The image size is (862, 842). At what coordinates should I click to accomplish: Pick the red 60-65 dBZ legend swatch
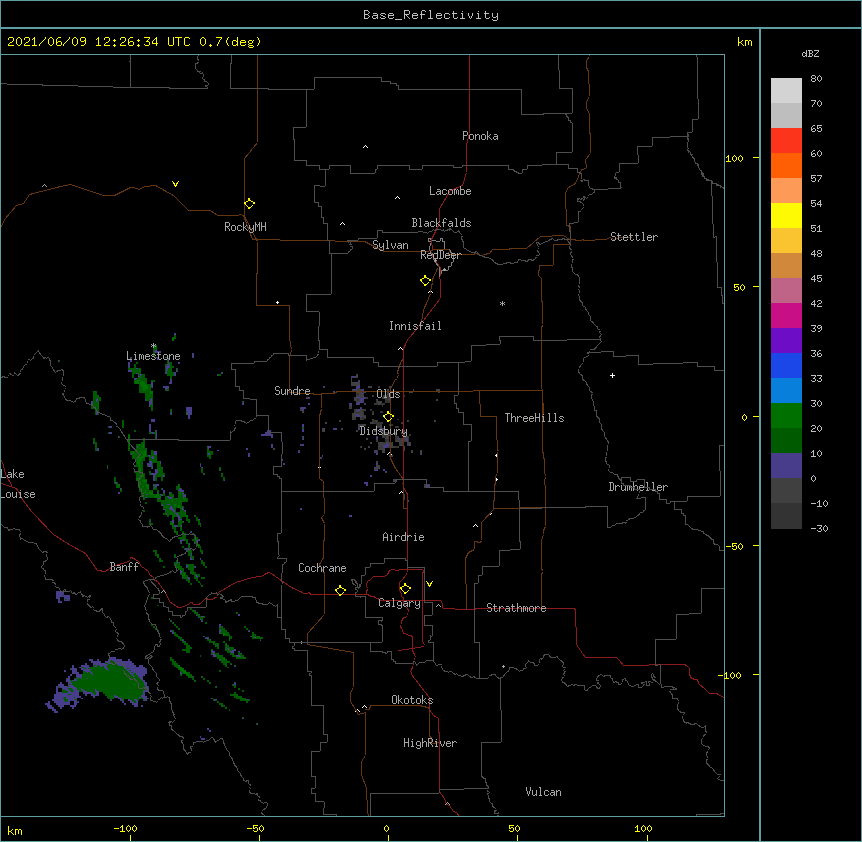coord(786,141)
